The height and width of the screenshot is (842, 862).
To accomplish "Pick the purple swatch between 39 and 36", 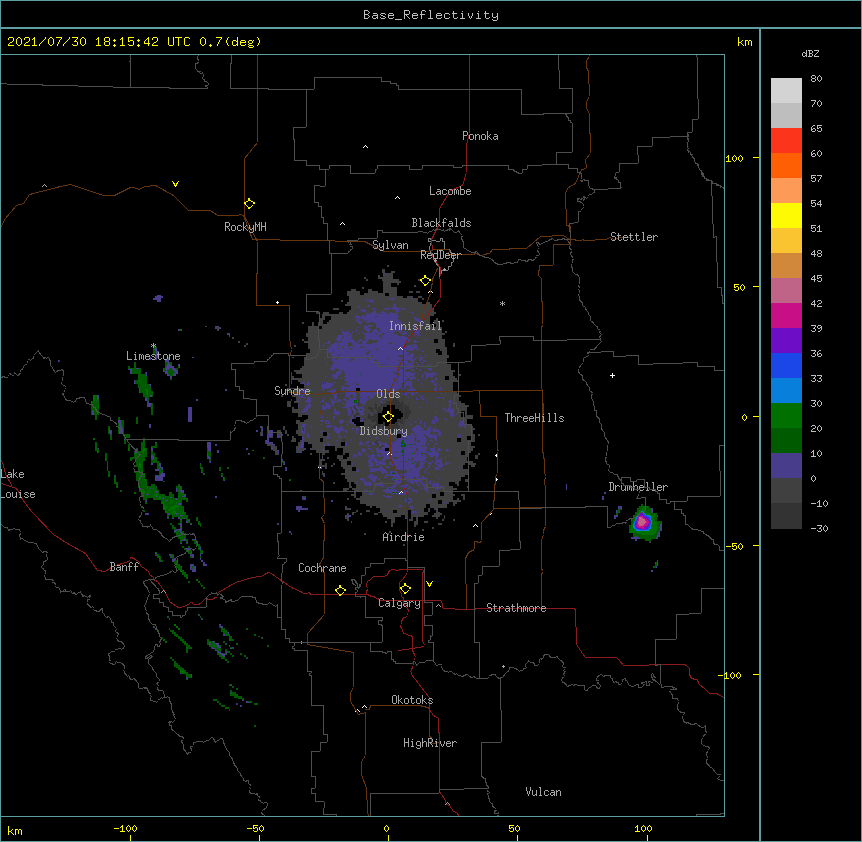I will [x=786, y=340].
